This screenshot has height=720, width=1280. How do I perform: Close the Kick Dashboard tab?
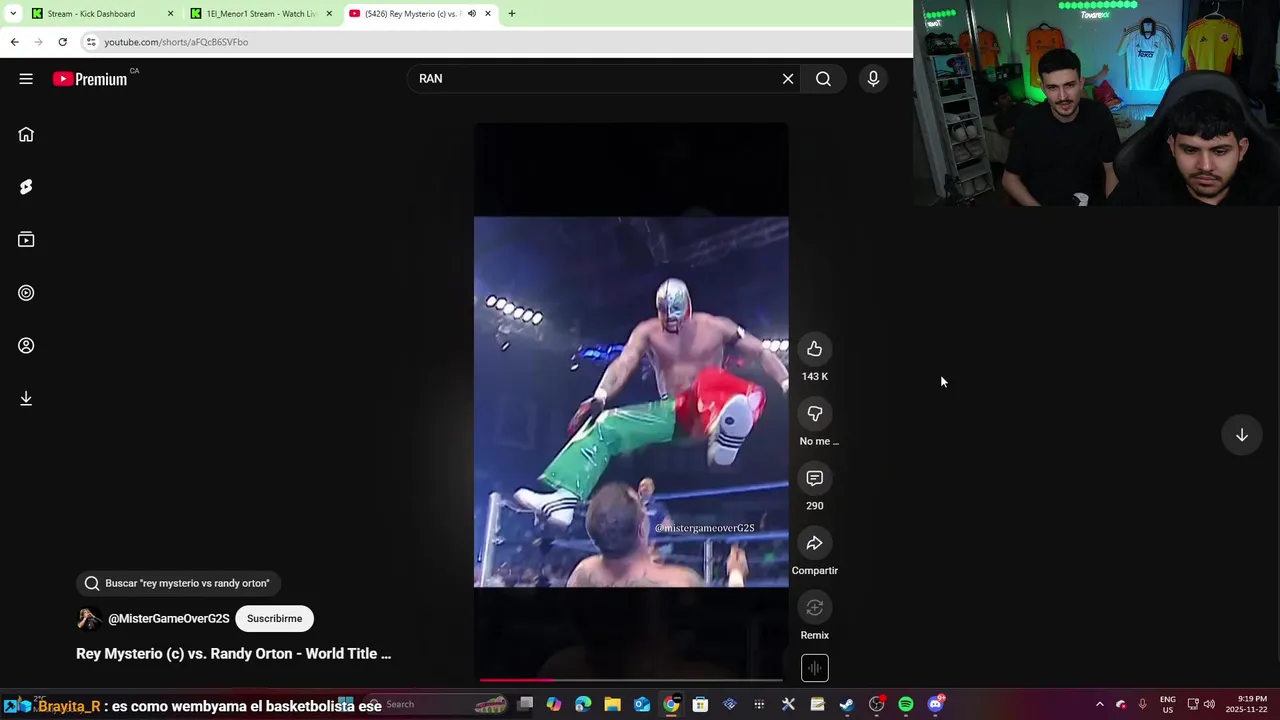point(170,14)
